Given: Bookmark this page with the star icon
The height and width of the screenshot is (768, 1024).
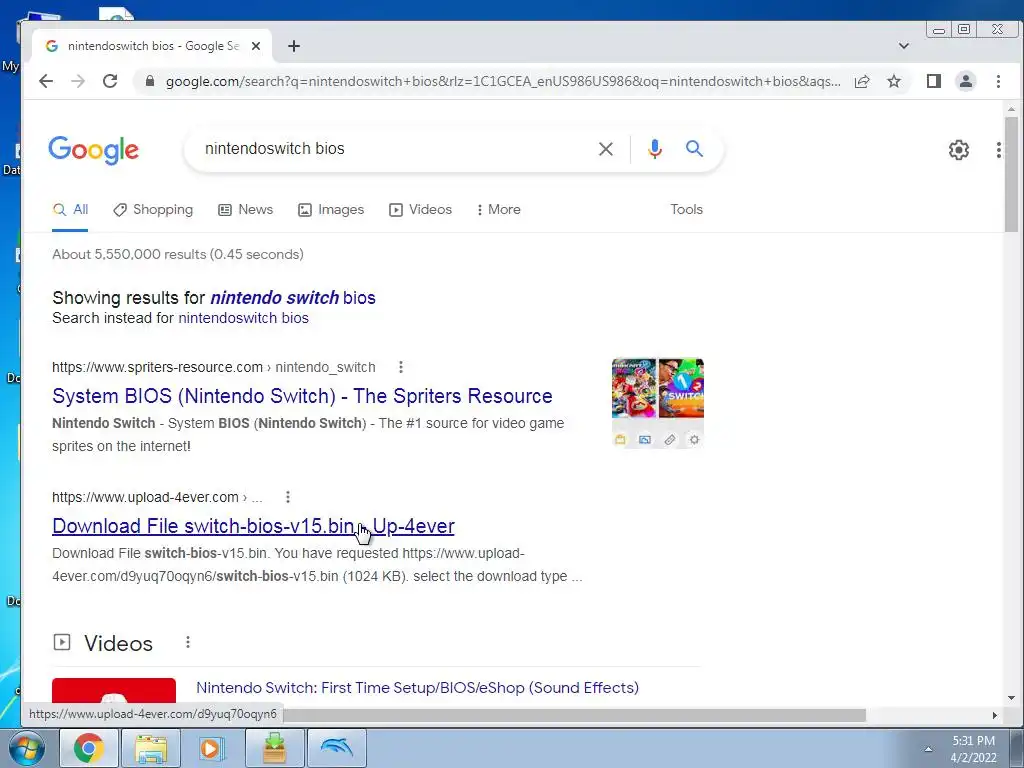Looking at the screenshot, I should [x=894, y=81].
